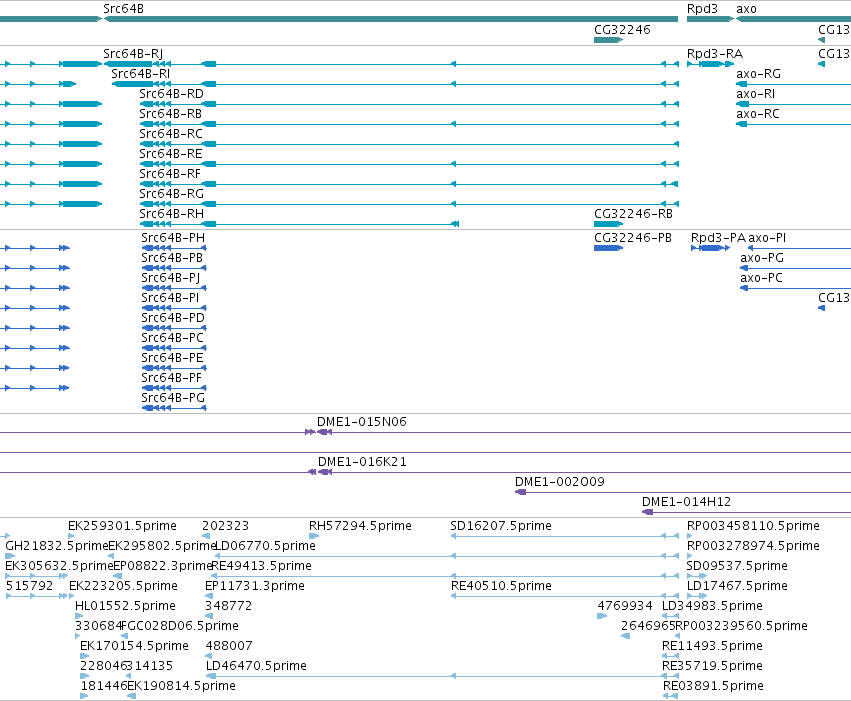Select EST RP003278974.5prime
The image size is (851, 701).
pyautogui.click(x=753, y=546)
